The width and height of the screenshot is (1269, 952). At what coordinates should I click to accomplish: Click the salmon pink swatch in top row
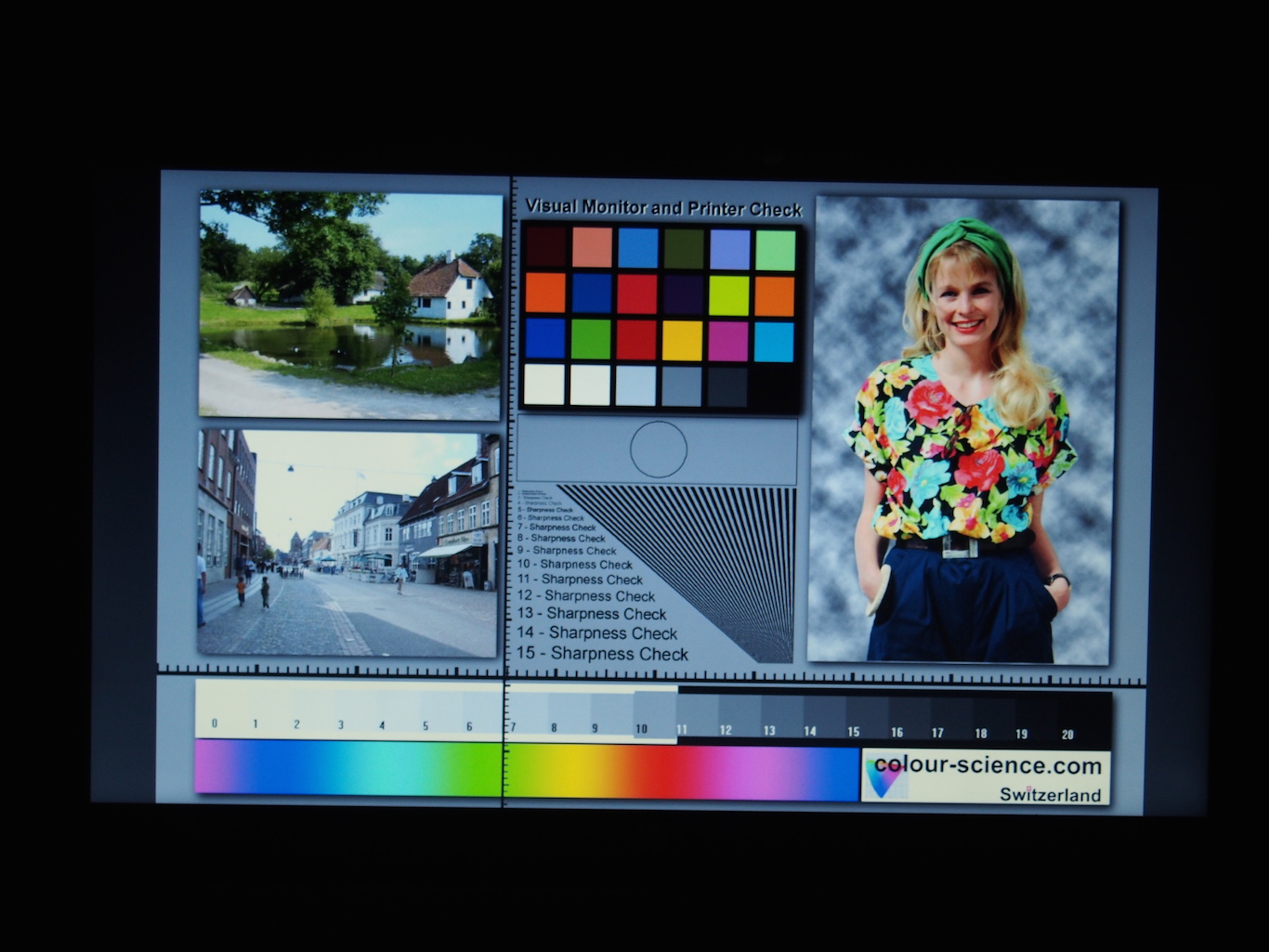[x=592, y=247]
